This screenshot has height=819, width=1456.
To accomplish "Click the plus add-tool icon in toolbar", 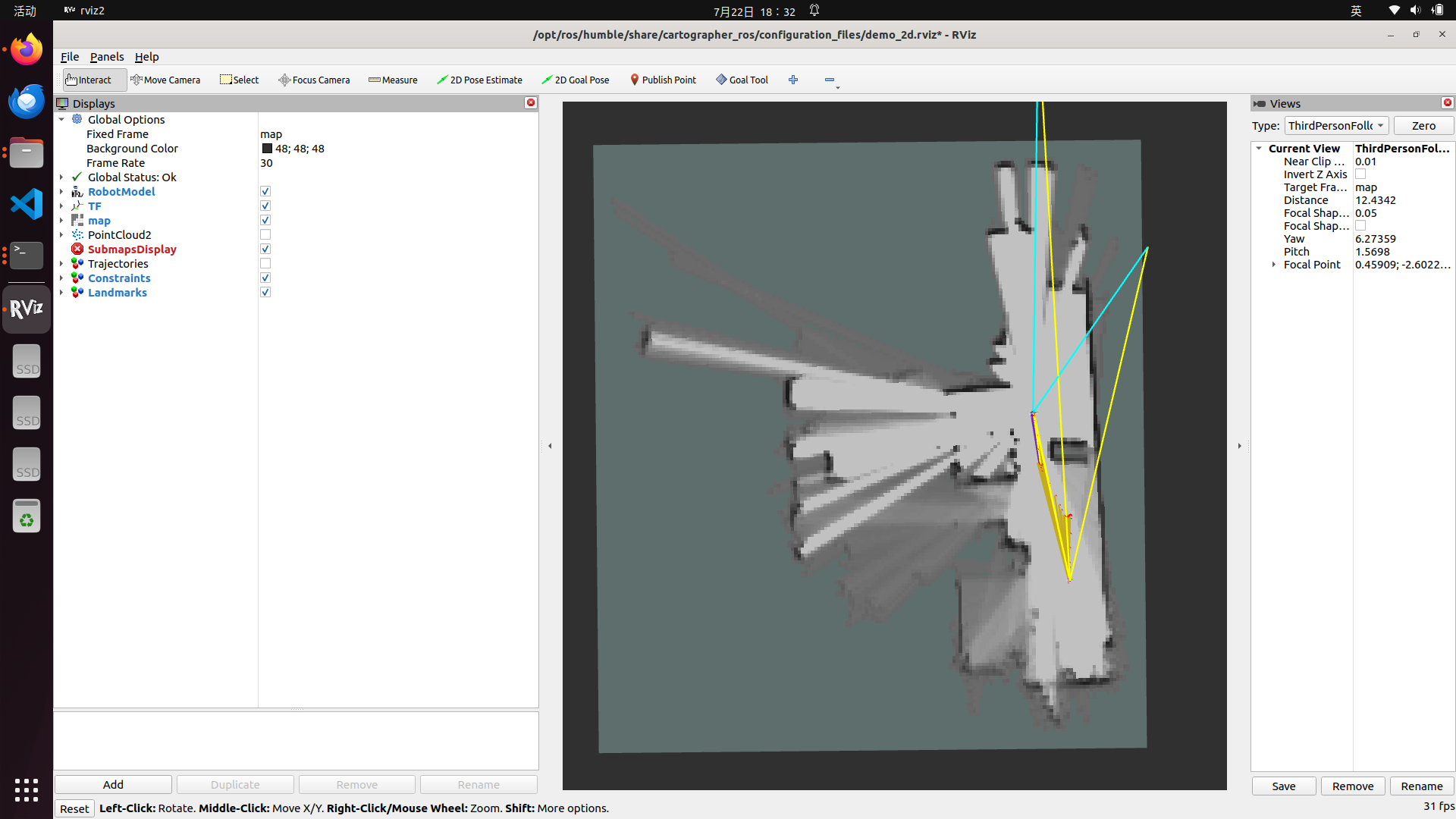I will [793, 80].
